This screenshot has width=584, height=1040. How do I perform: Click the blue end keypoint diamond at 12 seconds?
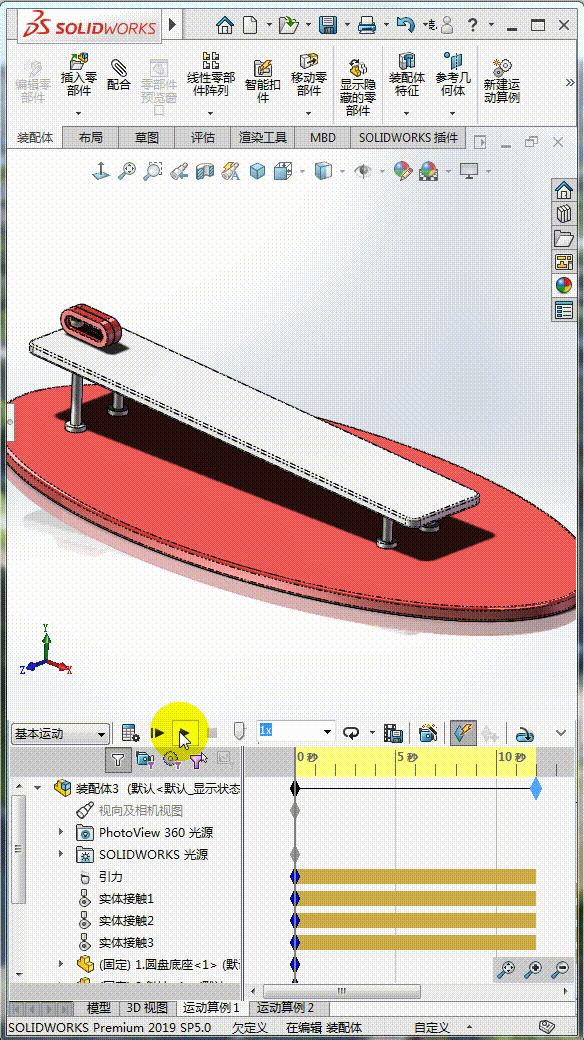(536, 789)
